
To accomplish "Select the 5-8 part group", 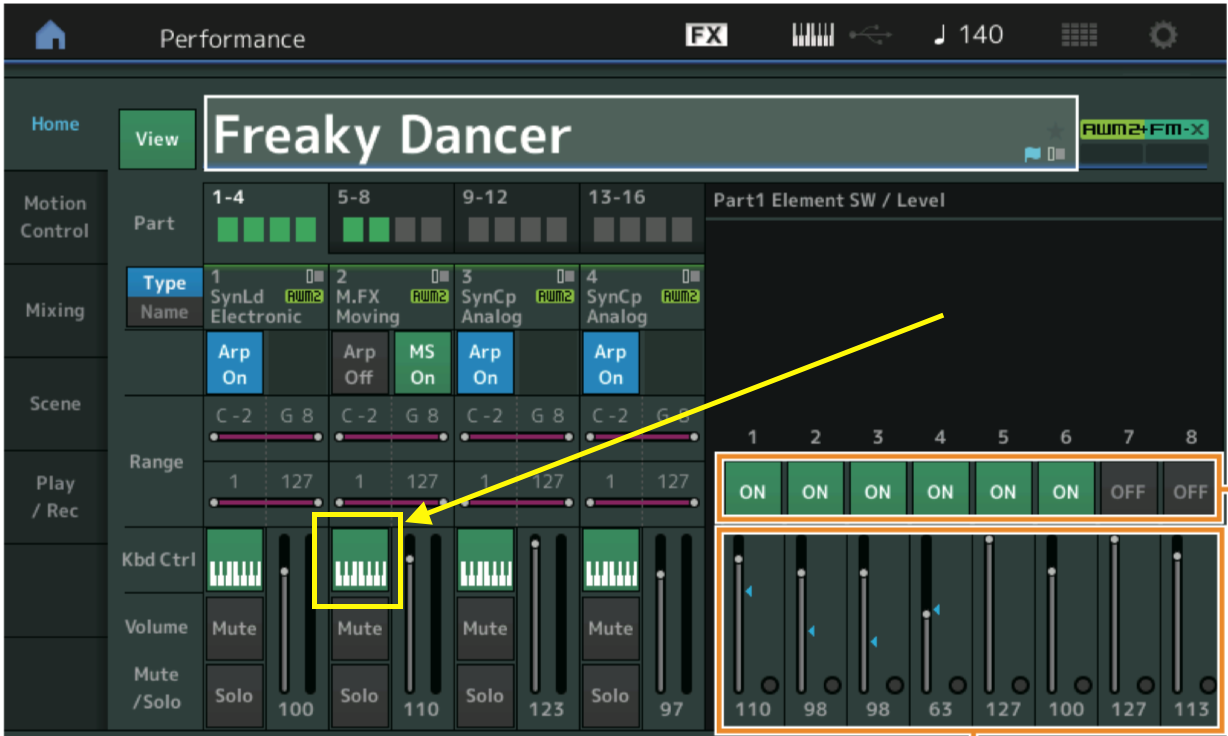I will tap(390, 219).
